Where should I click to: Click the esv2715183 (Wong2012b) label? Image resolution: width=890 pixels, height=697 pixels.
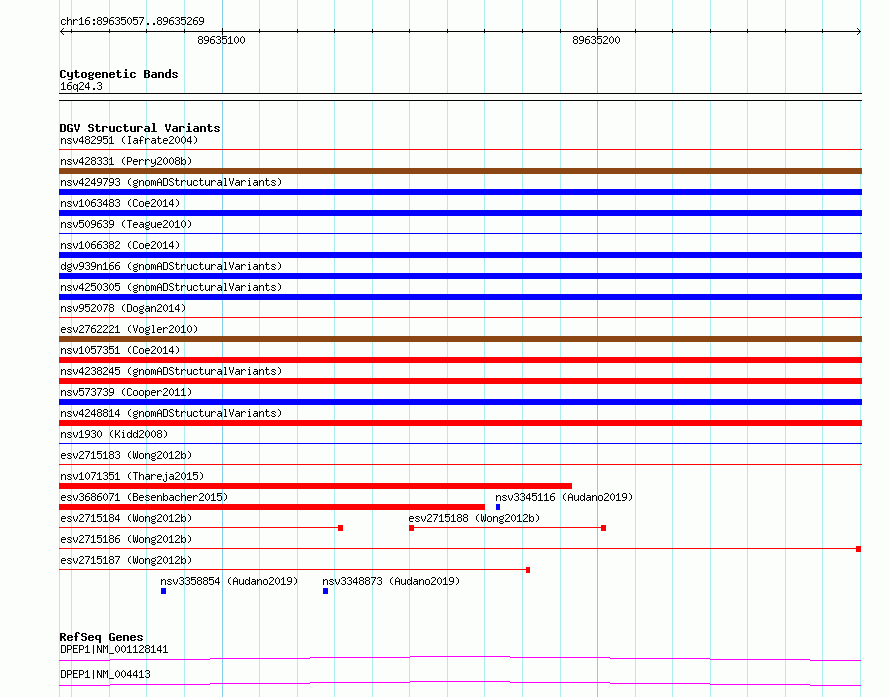tap(126, 455)
